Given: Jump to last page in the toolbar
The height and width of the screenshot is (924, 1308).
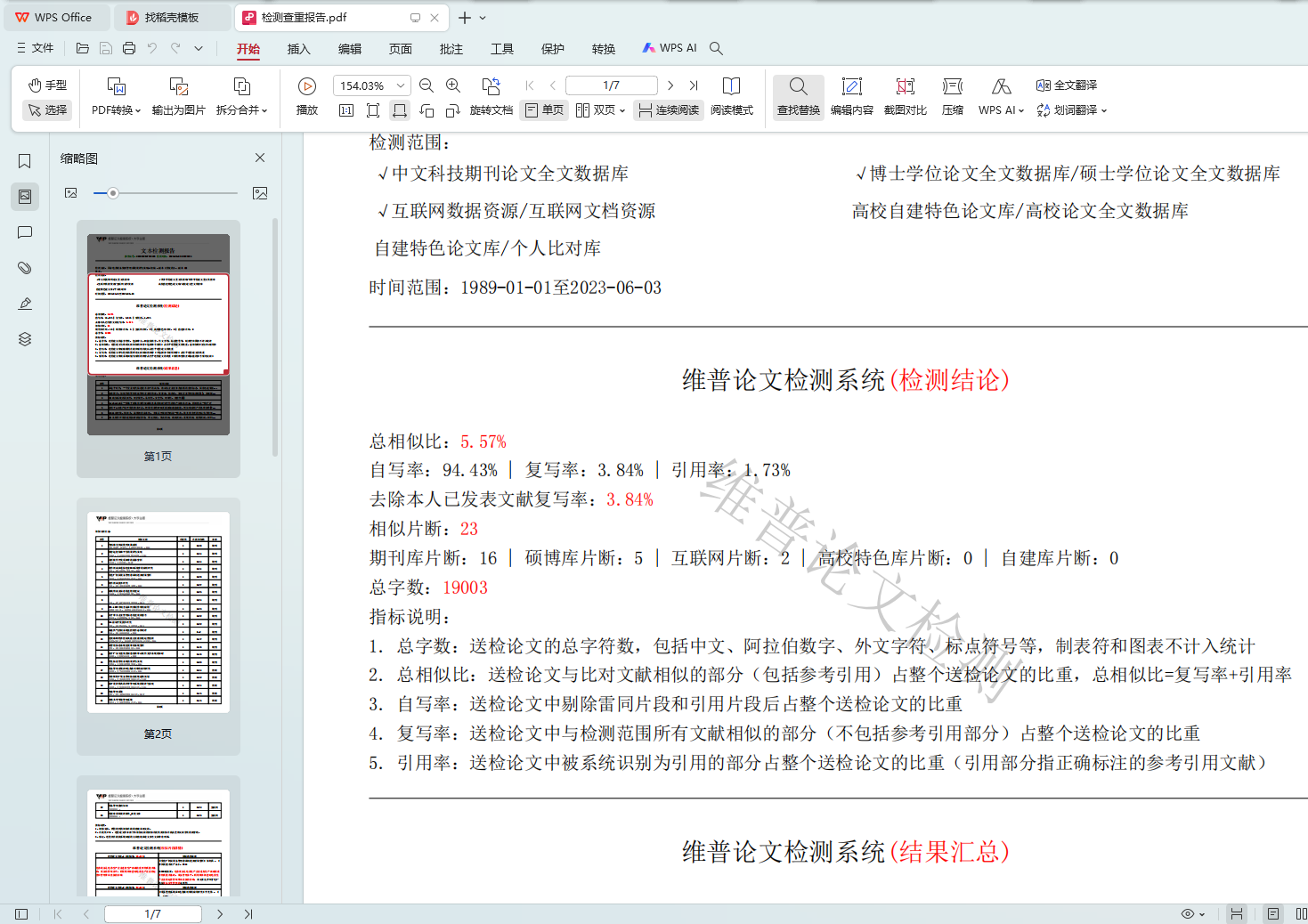Looking at the screenshot, I should pyautogui.click(x=694, y=85).
